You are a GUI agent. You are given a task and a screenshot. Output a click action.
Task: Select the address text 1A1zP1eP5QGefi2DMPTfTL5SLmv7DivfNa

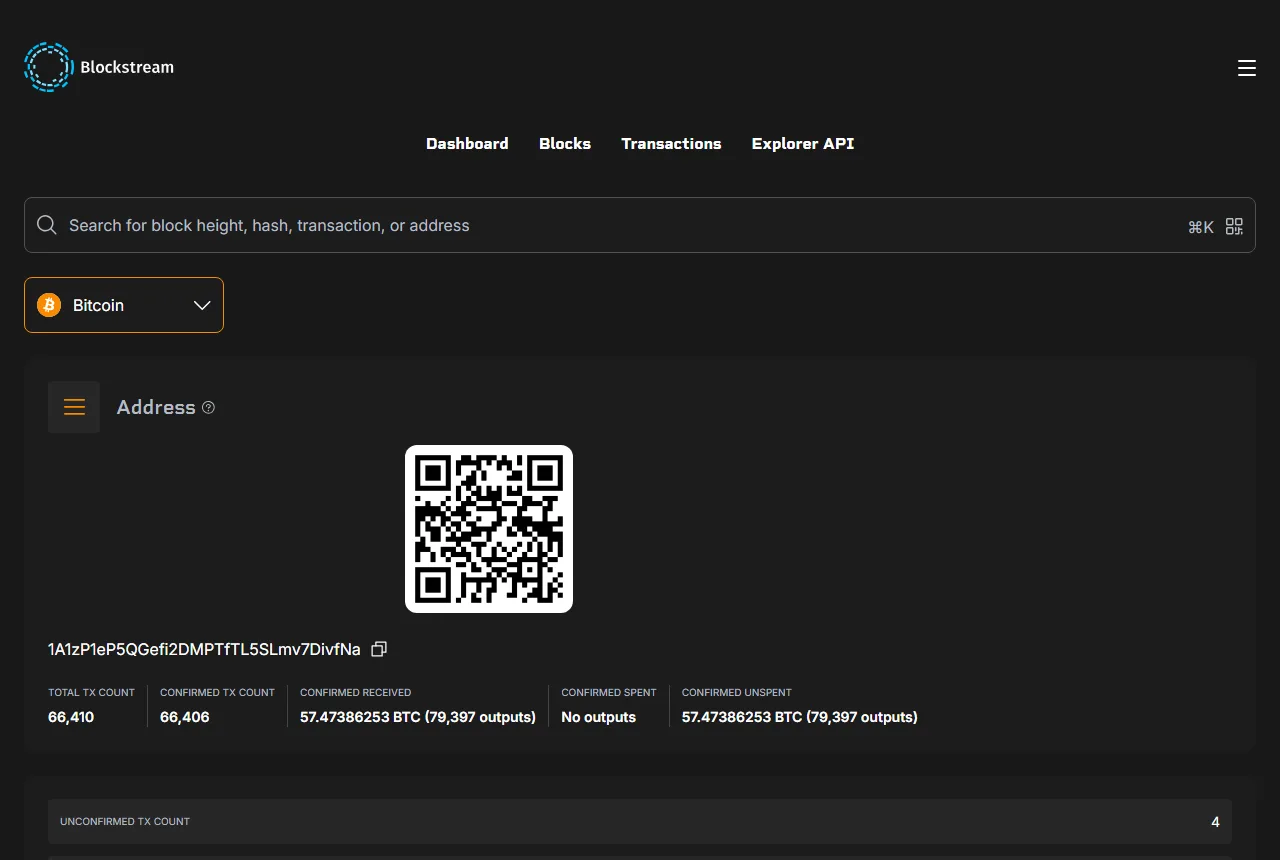(204, 649)
